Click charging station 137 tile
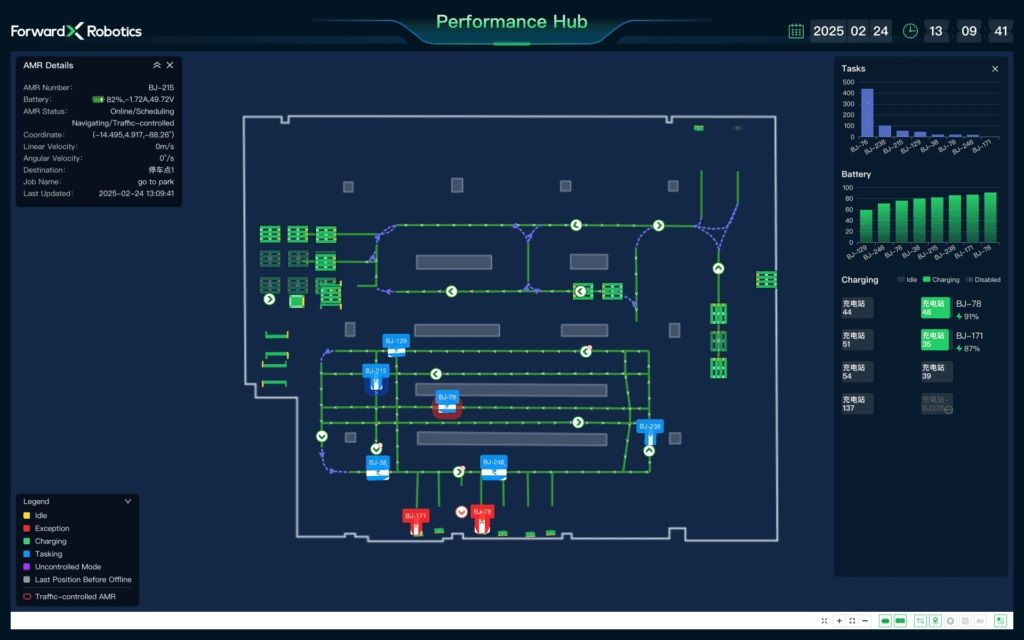 tap(856, 403)
